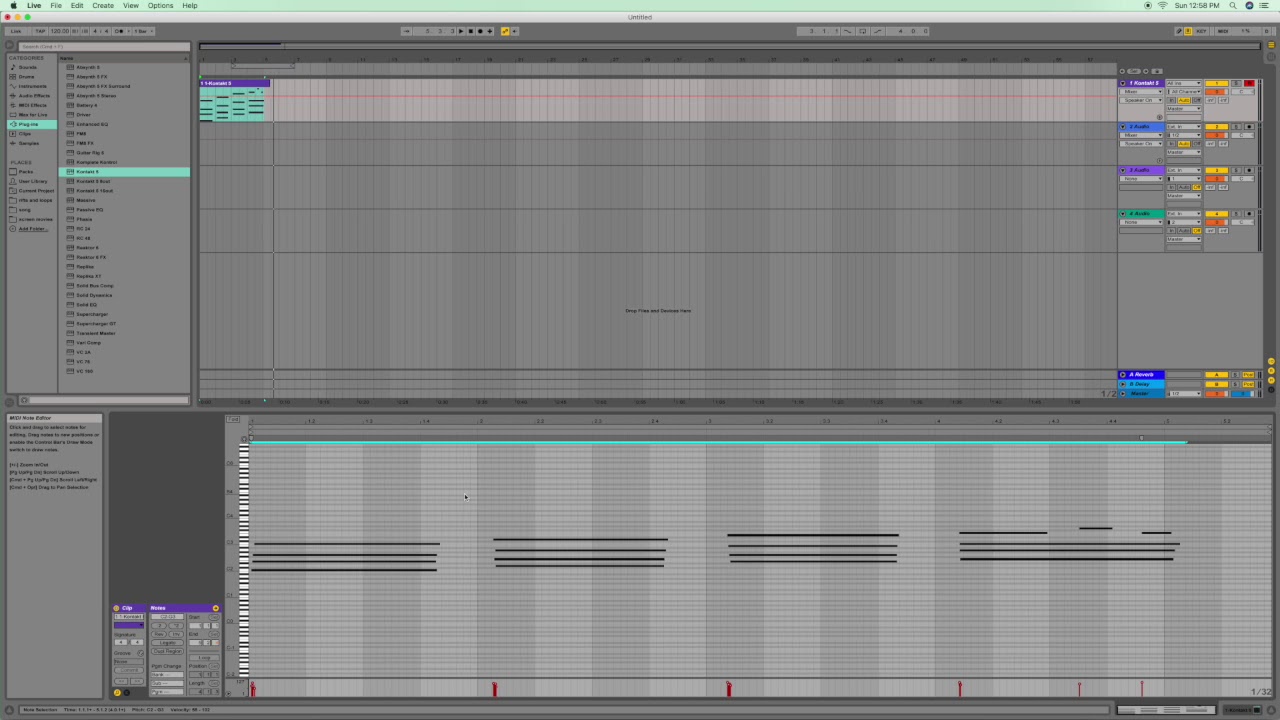Solo the 1 Kontakt 5 track
The image size is (1280, 720).
(1236, 83)
